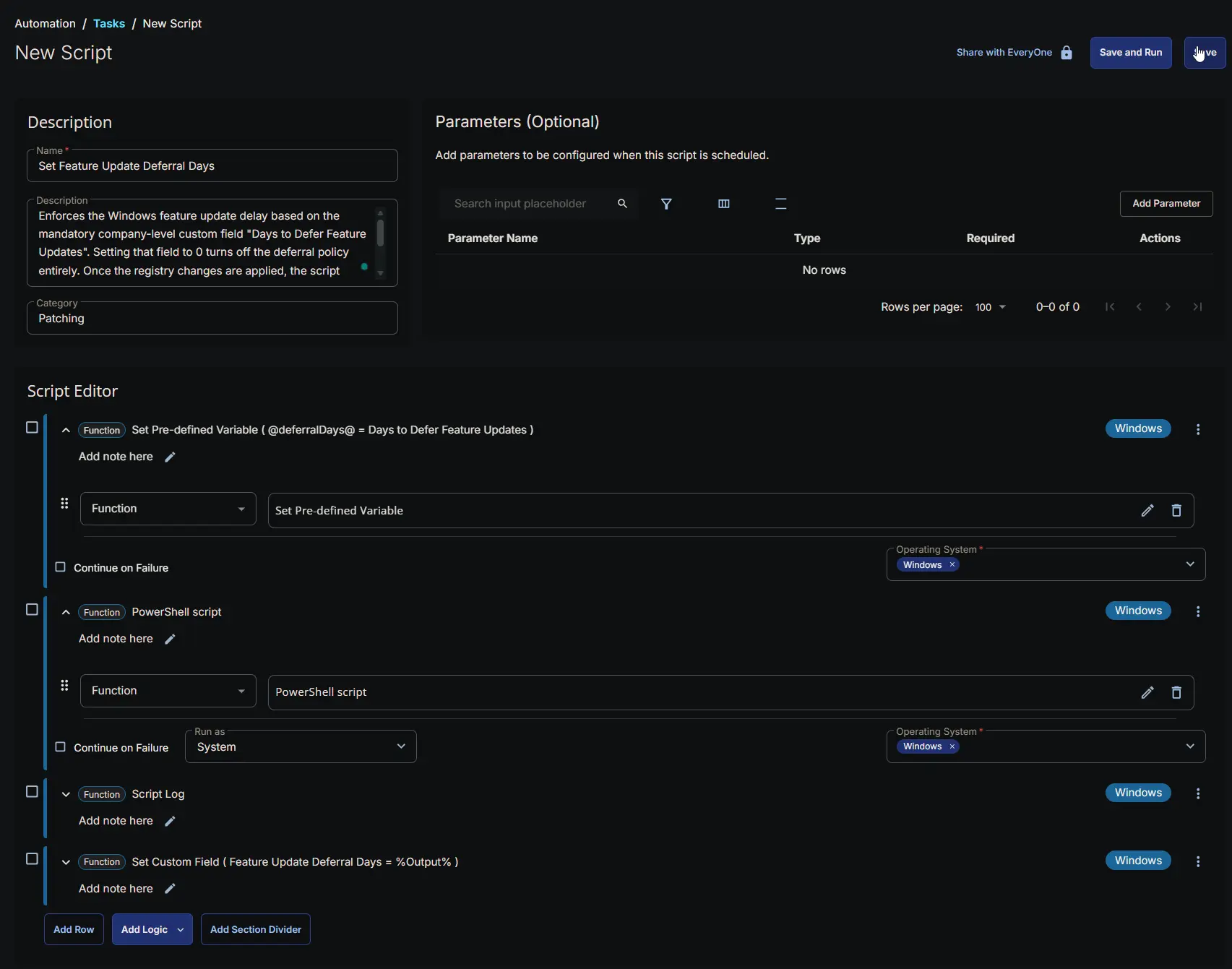The width and height of the screenshot is (1232, 969).
Task: Edit the Set Pre-defined Variable row with pencil
Action: point(1147,510)
